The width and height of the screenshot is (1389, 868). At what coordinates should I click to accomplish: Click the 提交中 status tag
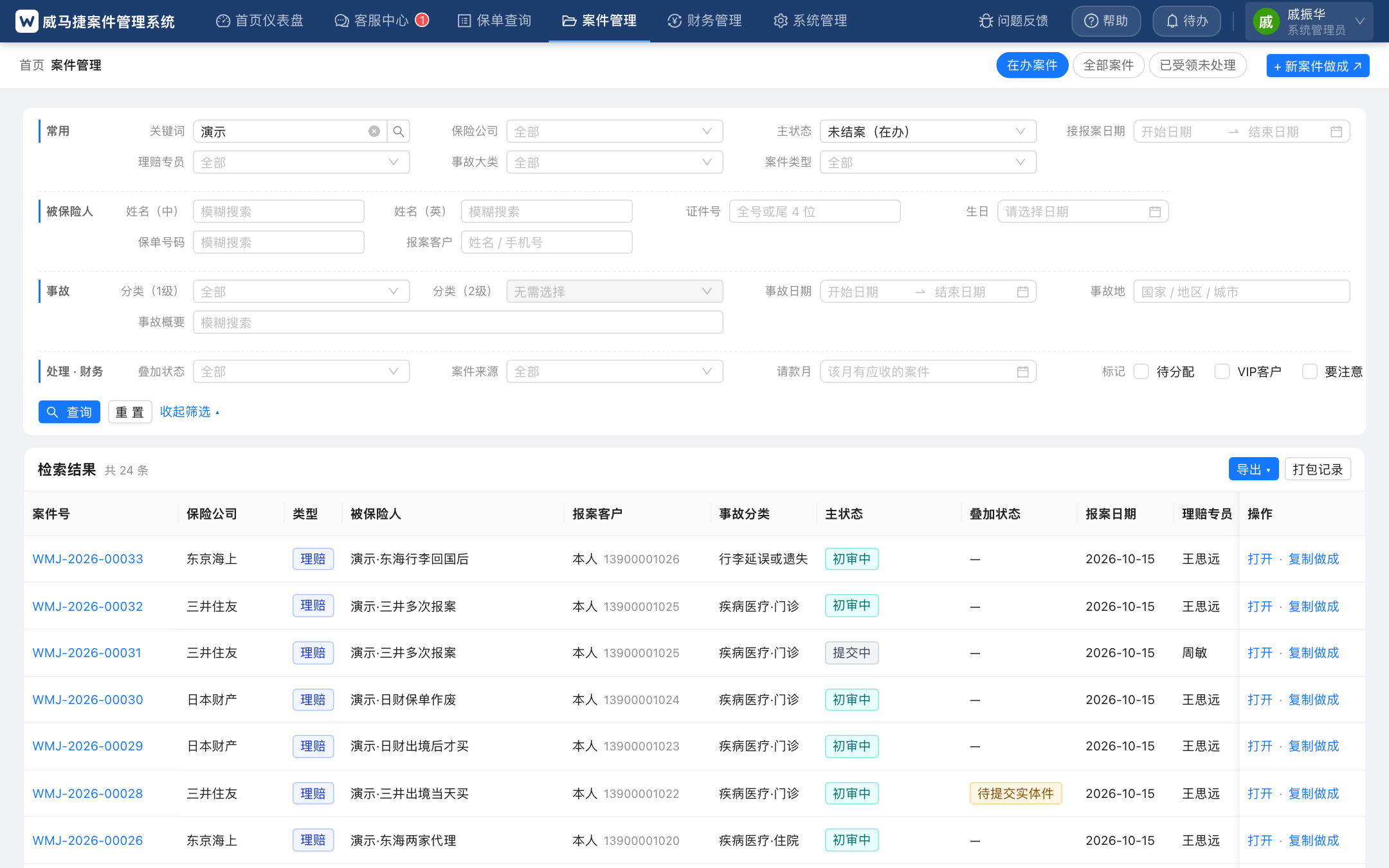[851, 653]
